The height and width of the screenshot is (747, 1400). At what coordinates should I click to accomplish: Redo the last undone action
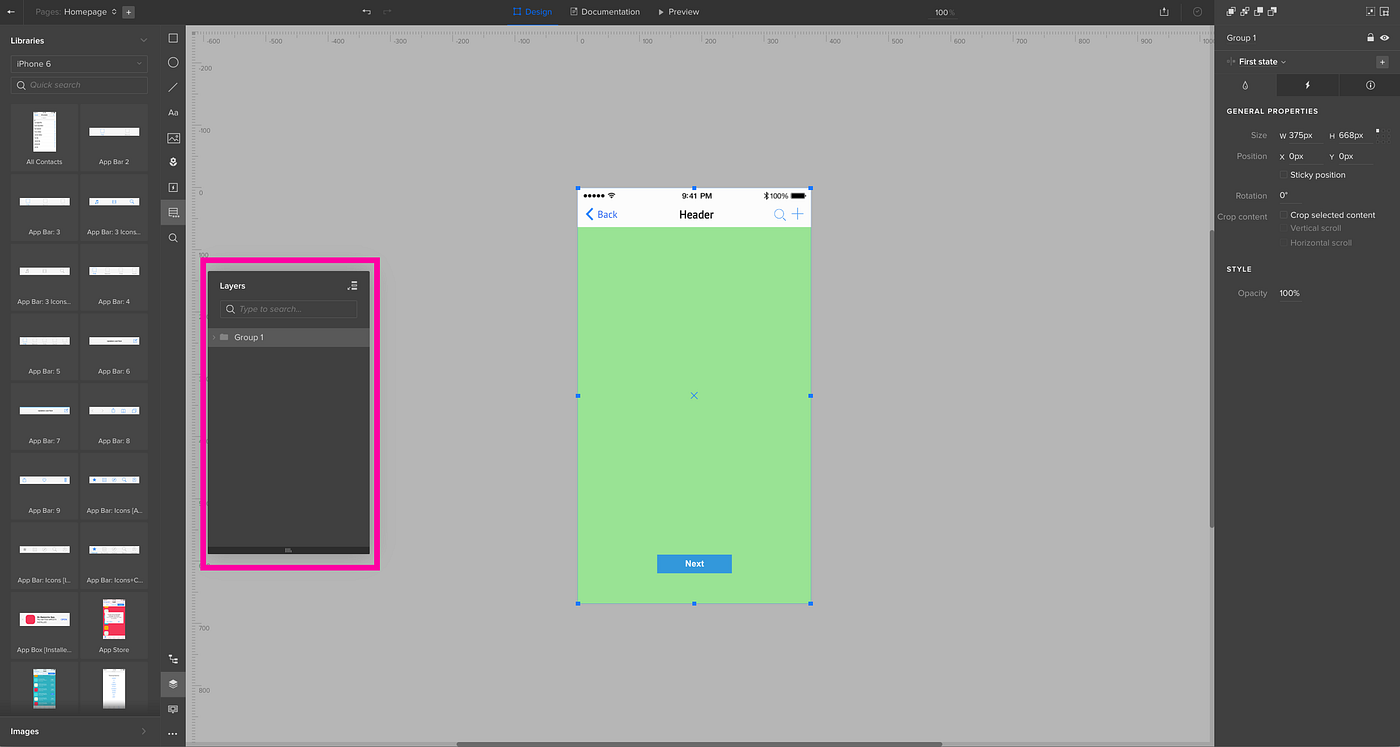click(x=387, y=12)
